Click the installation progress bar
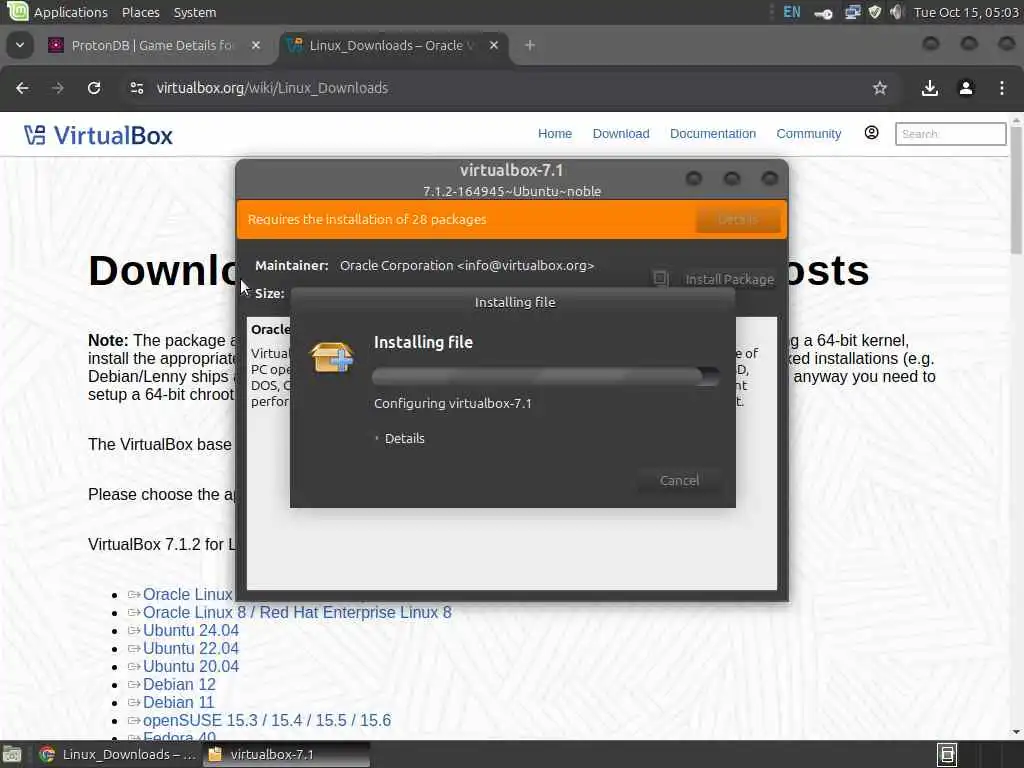This screenshot has width=1024, height=768. [545, 376]
